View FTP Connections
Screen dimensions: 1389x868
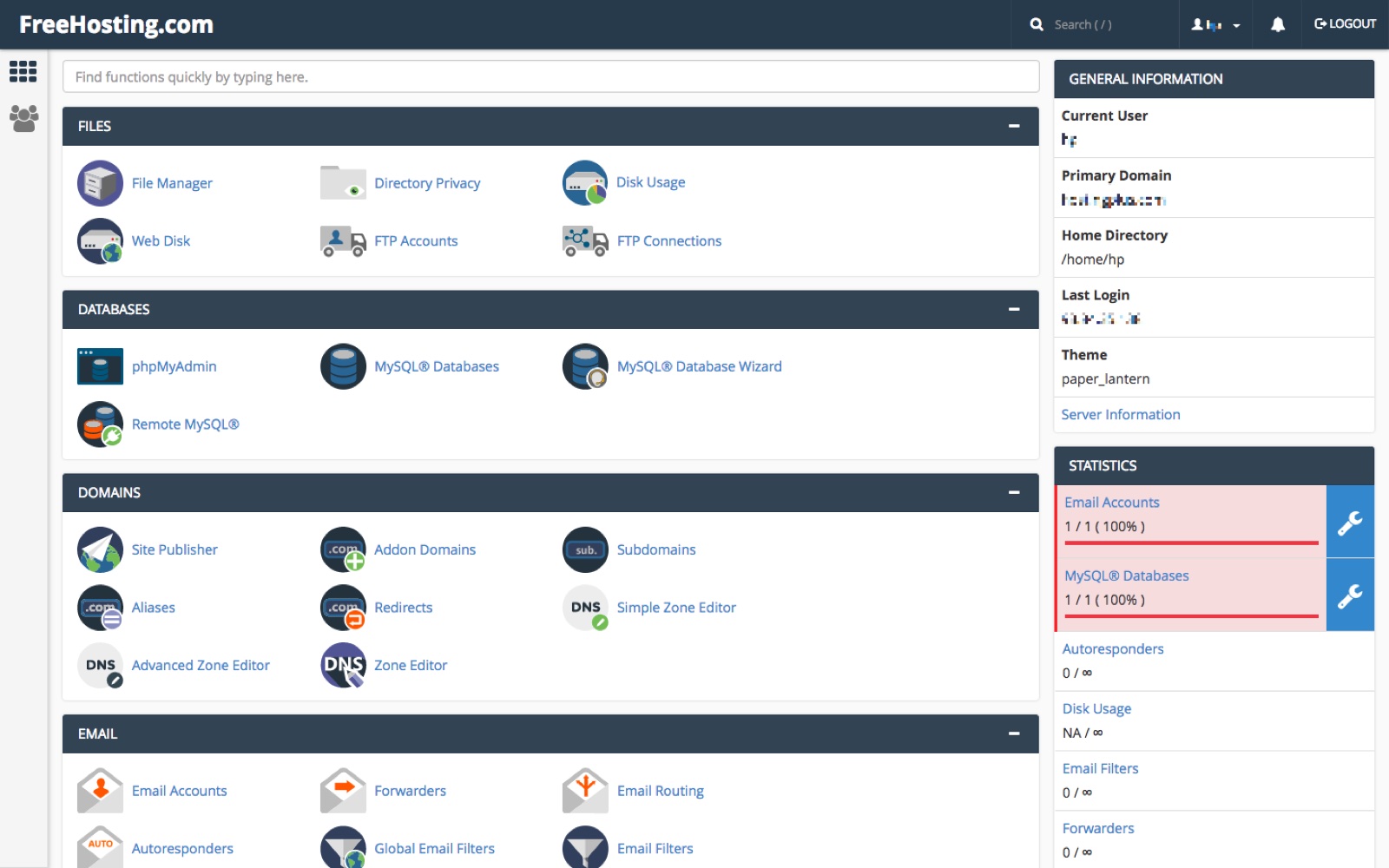tap(668, 240)
